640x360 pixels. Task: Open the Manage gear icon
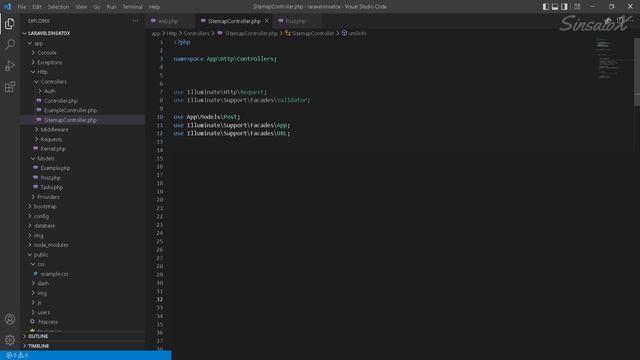coord(10,340)
